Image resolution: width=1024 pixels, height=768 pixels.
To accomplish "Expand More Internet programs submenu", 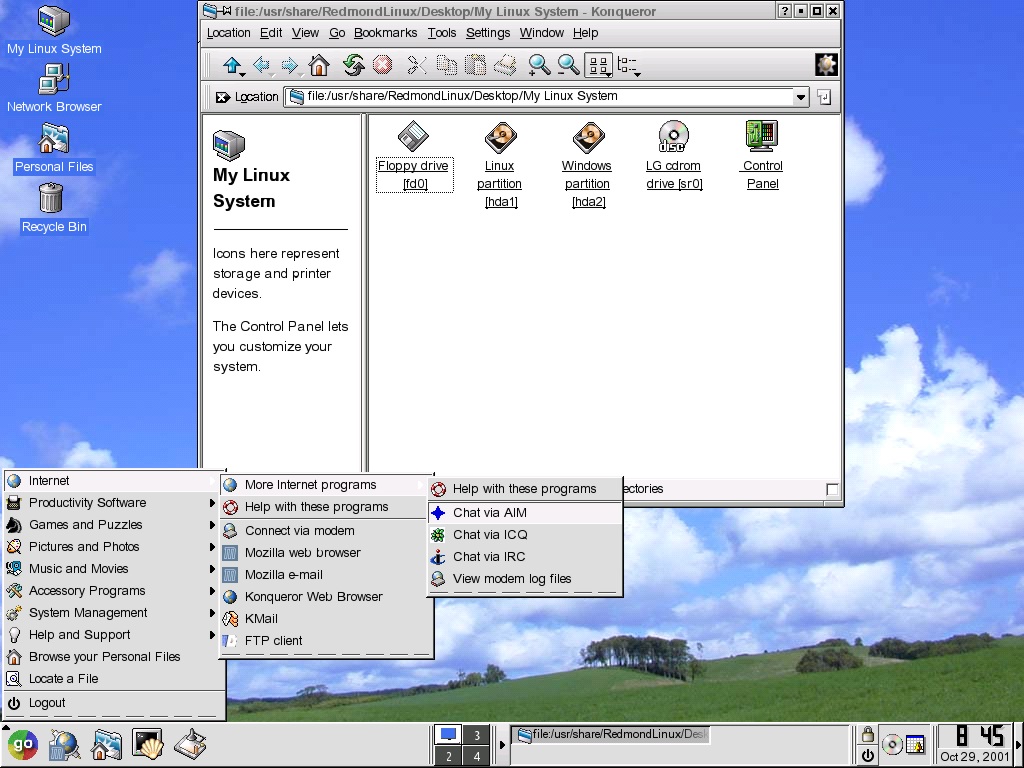I will coord(325,485).
